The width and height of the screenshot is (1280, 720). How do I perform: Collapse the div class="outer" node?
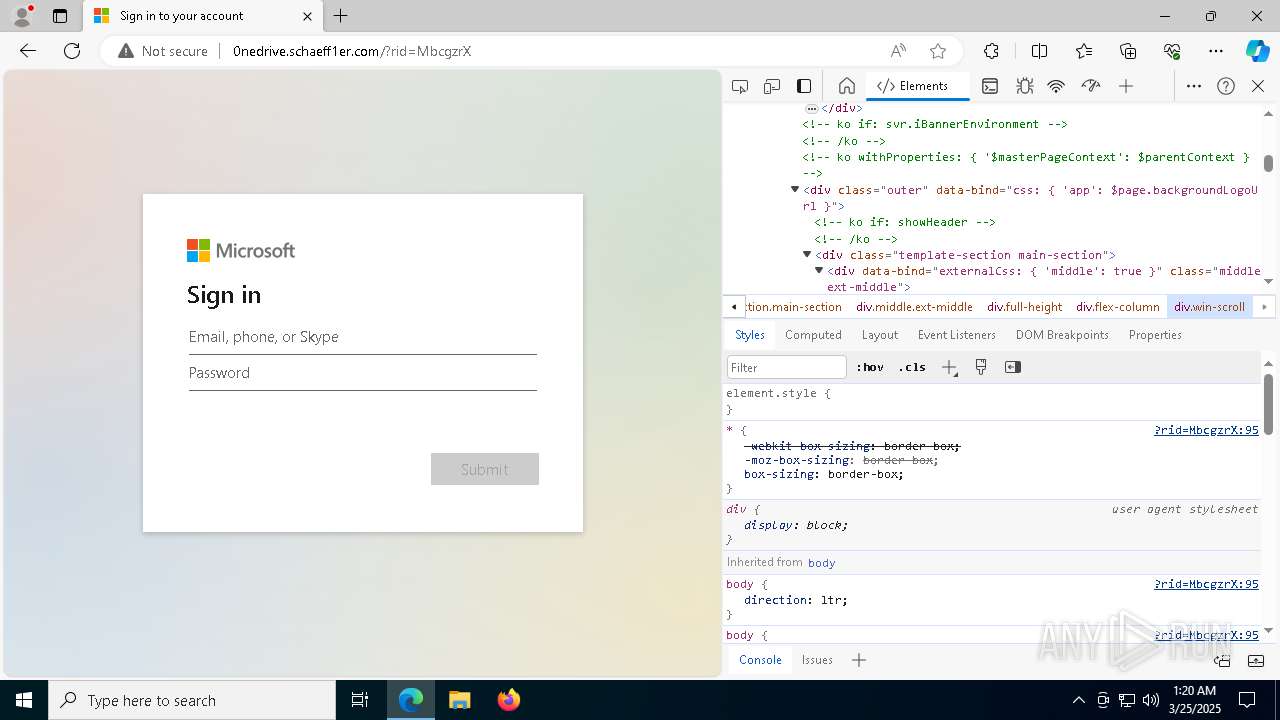(x=795, y=189)
